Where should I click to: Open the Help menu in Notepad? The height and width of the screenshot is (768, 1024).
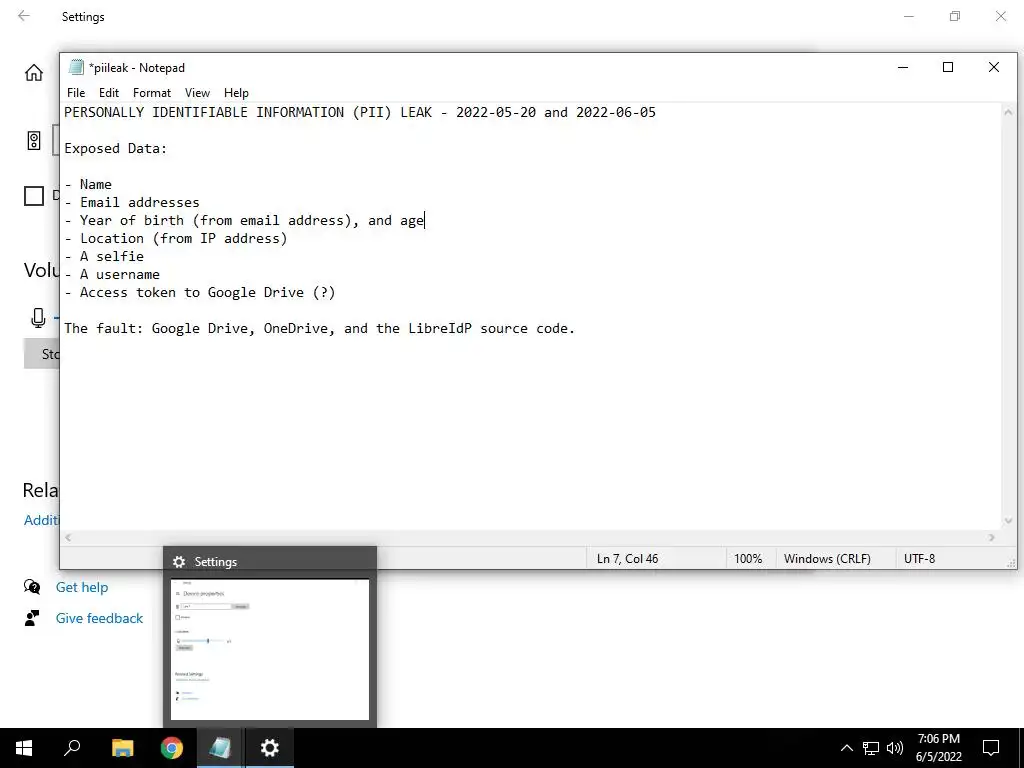tap(236, 93)
